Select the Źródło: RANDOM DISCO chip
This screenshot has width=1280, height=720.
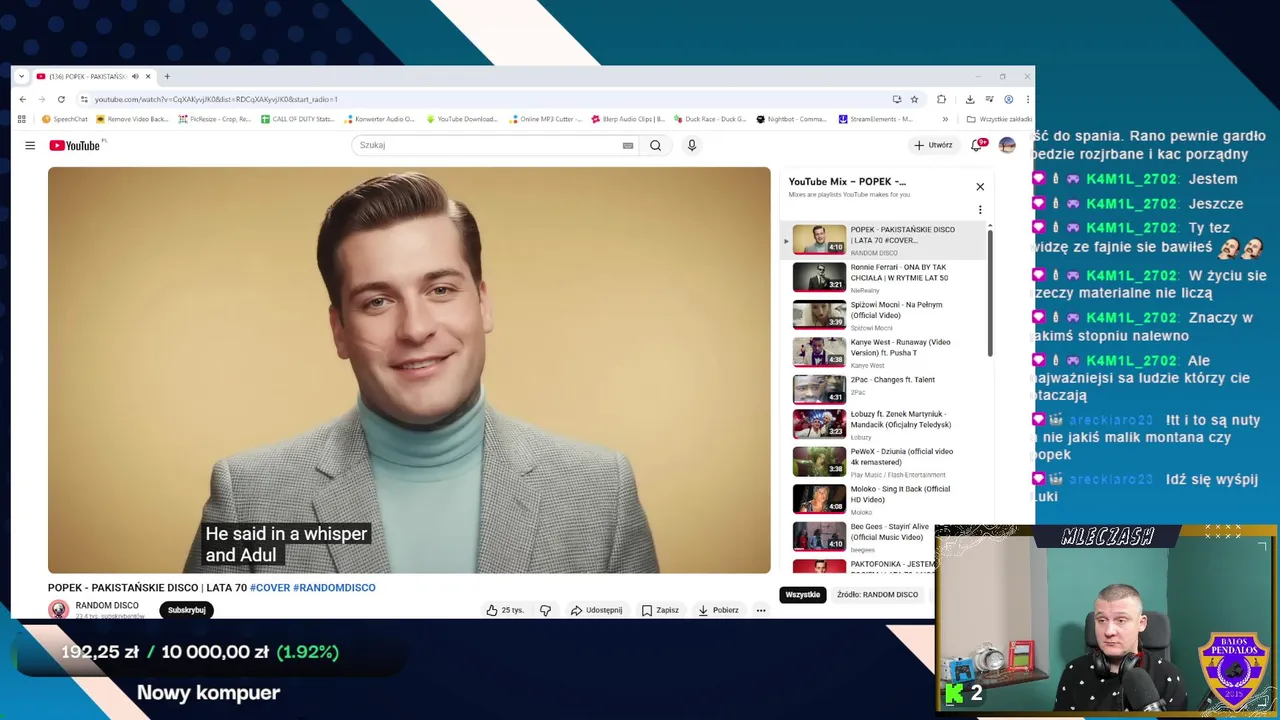(x=877, y=595)
